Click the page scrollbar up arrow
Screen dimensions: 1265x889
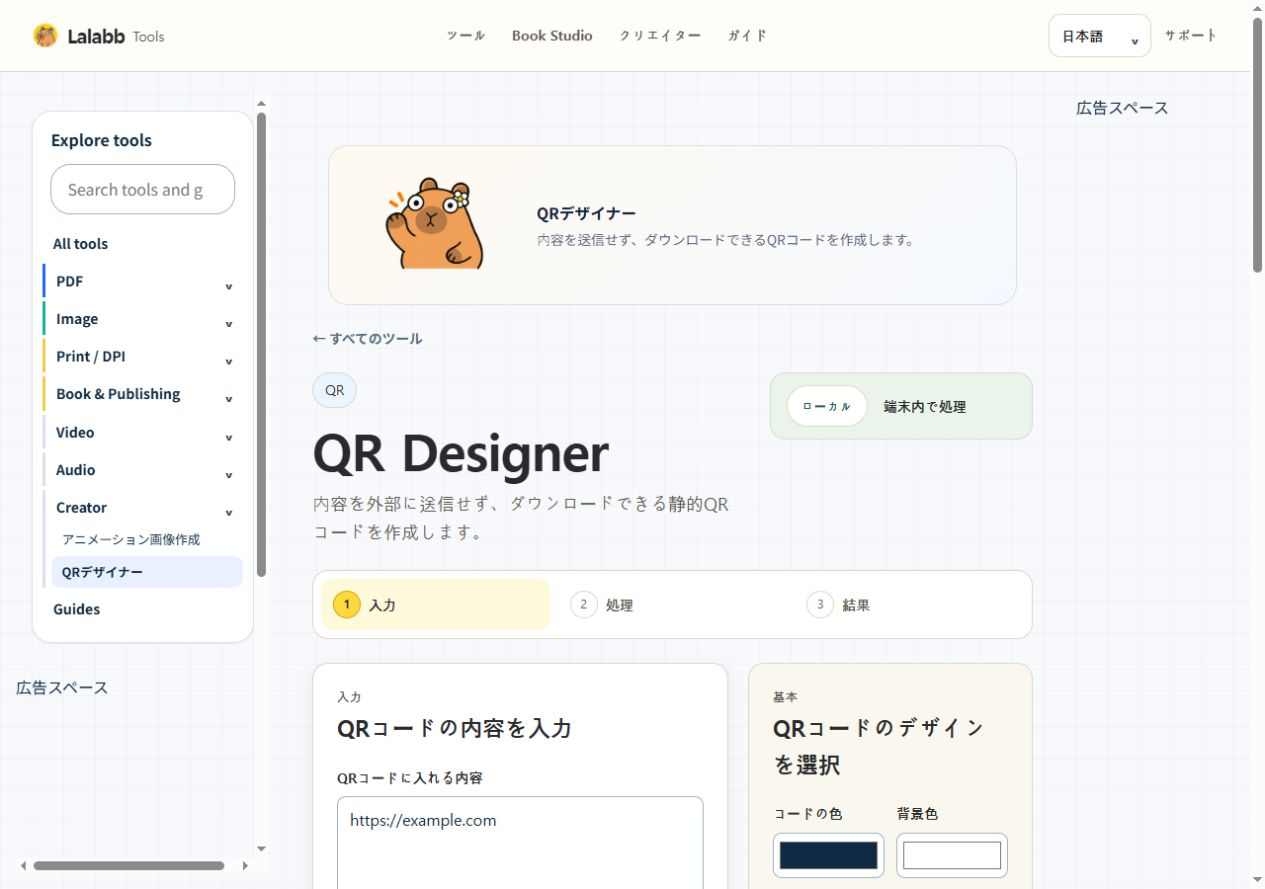coord(1258,8)
